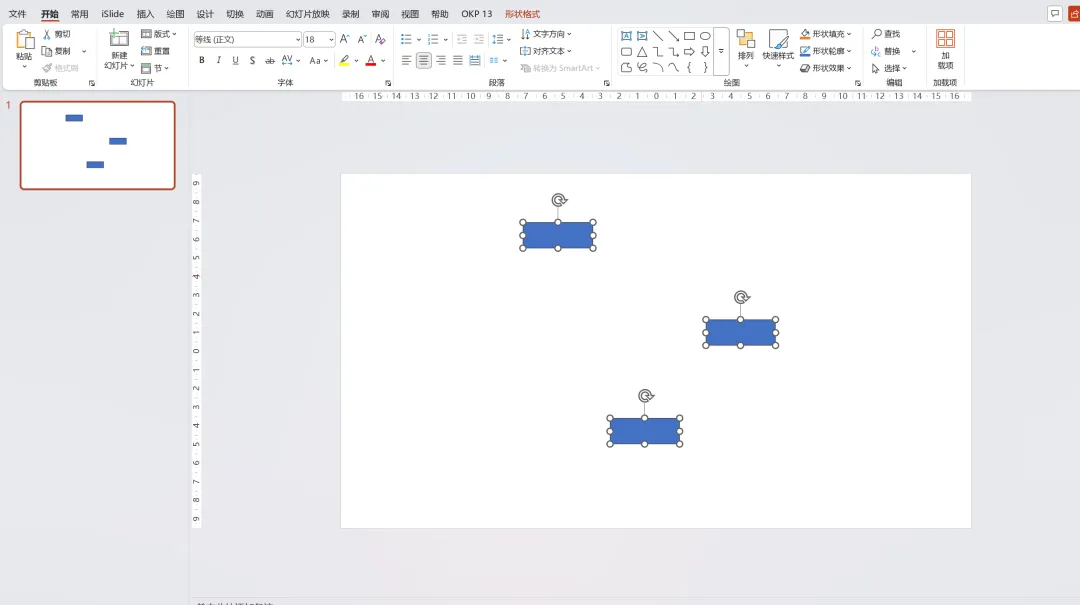Increase the font size
Image resolution: width=1080 pixels, height=605 pixels.
[344, 39]
